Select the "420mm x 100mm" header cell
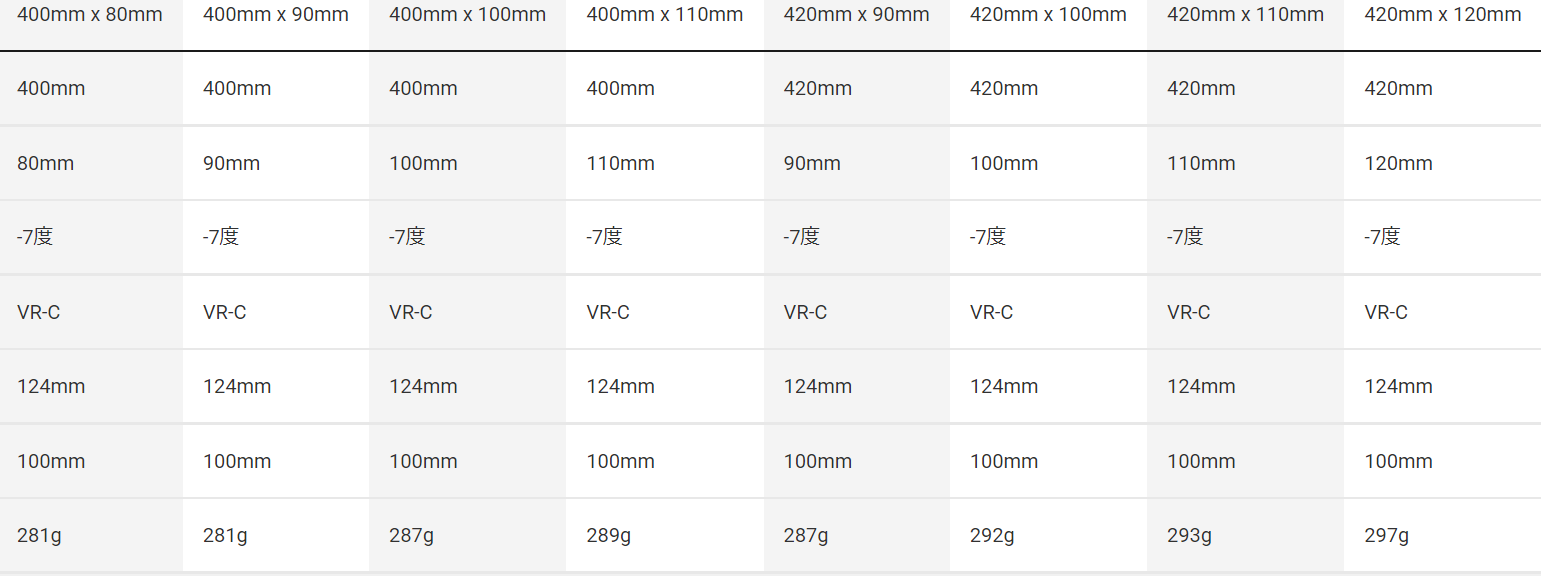This screenshot has height=576, width=1544. coord(1048,15)
